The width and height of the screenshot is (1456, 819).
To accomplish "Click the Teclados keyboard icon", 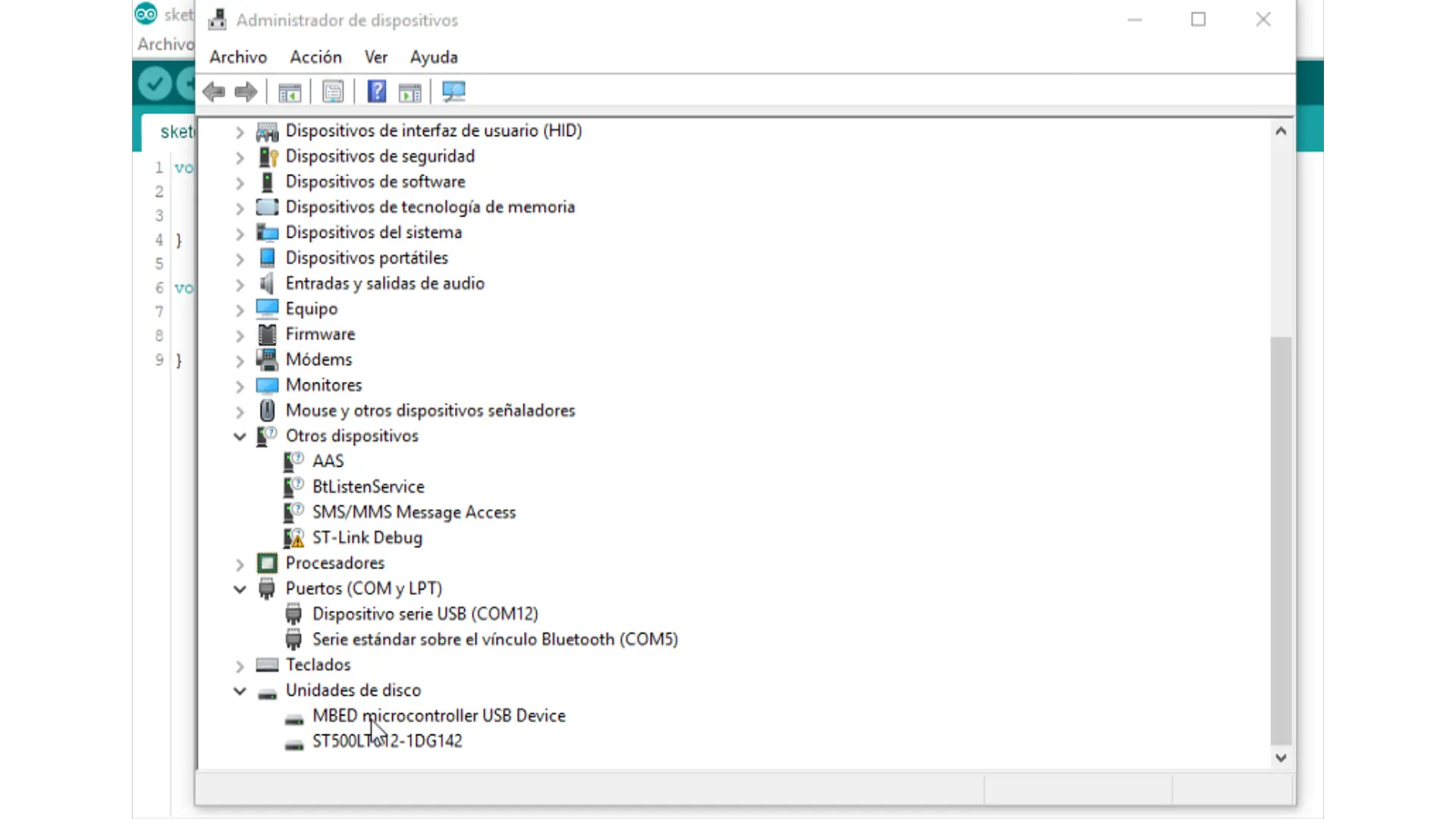I will (267, 665).
